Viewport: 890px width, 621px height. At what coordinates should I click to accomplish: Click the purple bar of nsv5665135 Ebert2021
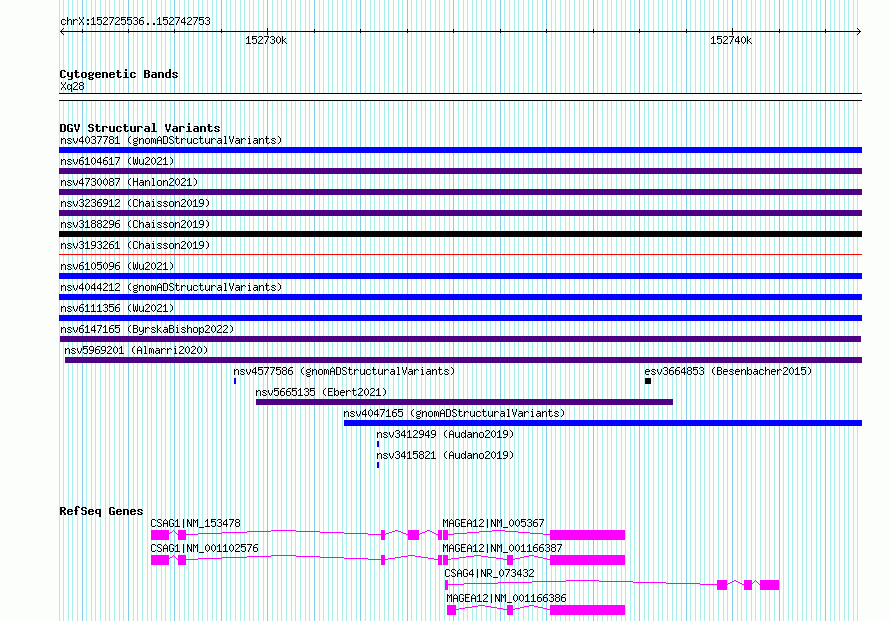click(464, 402)
